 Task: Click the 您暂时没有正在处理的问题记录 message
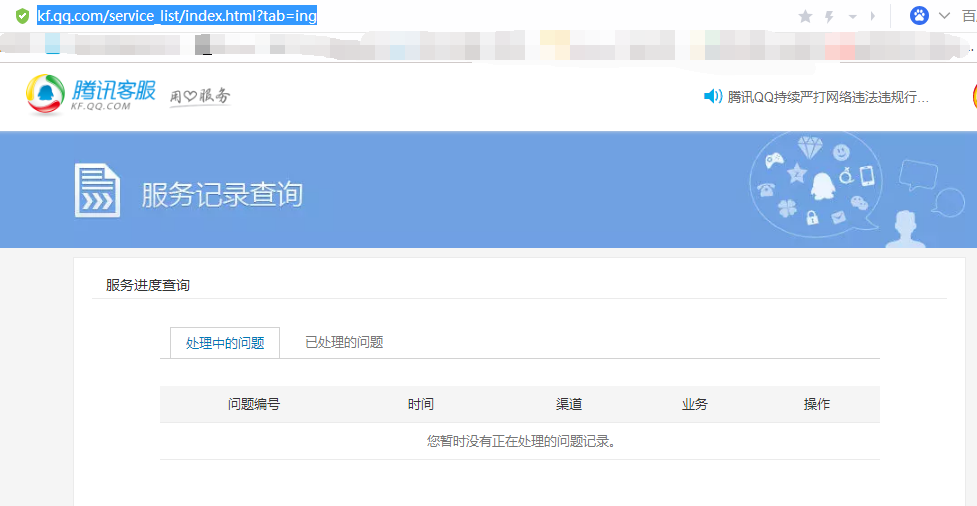520,441
